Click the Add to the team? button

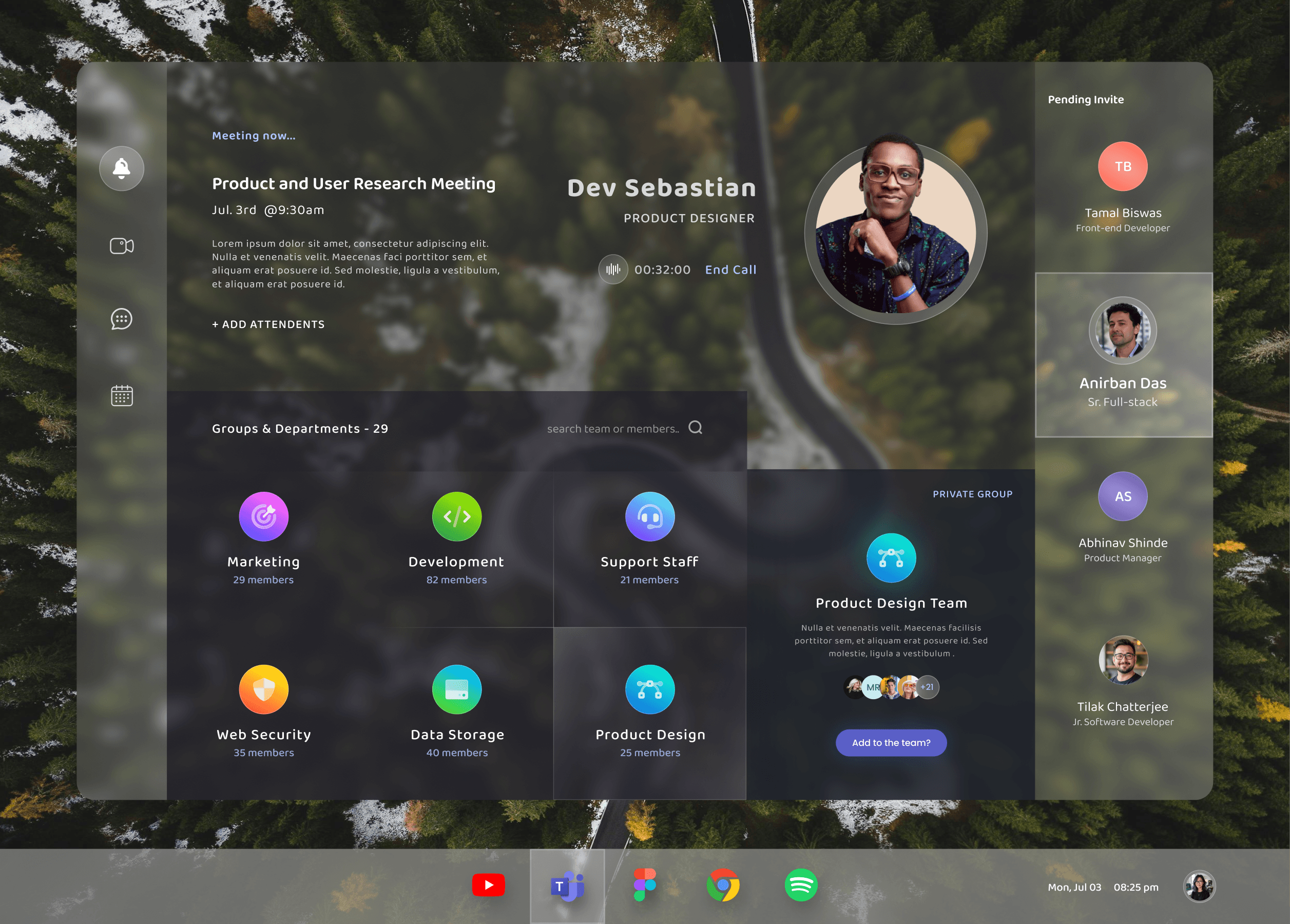click(x=891, y=743)
